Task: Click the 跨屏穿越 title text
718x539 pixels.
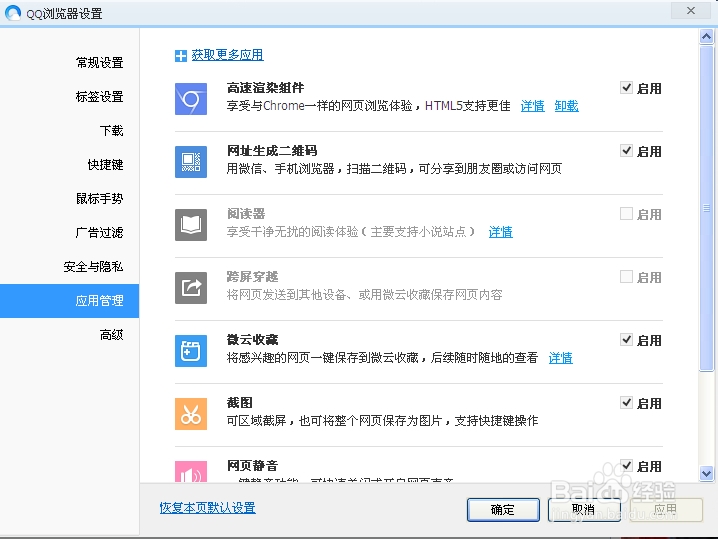Action: (252, 277)
